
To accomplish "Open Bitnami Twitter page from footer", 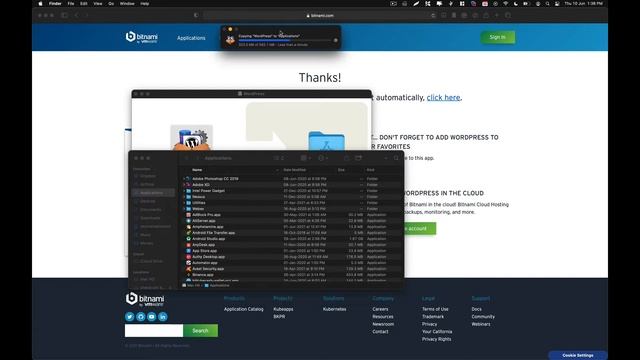I will click(130, 317).
